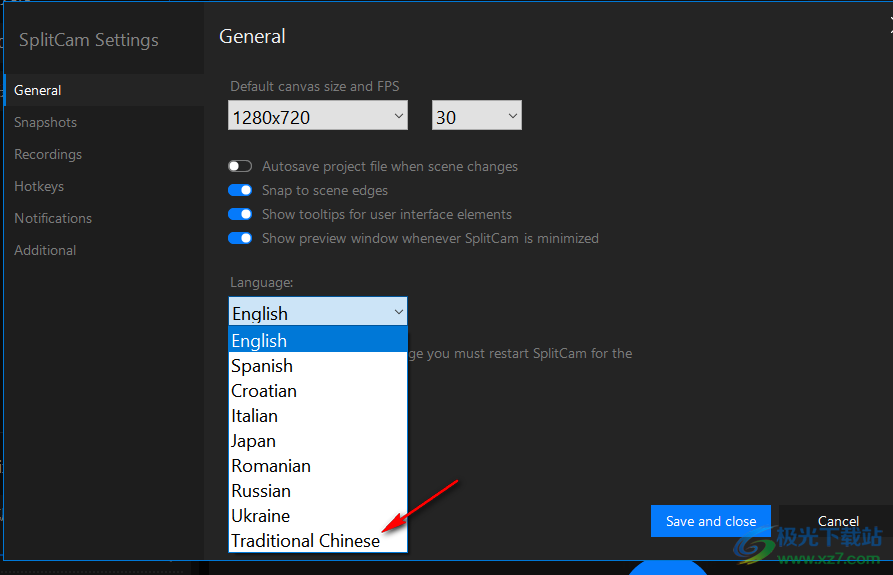Pick Italian from the language list

pyautogui.click(x=318, y=415)
